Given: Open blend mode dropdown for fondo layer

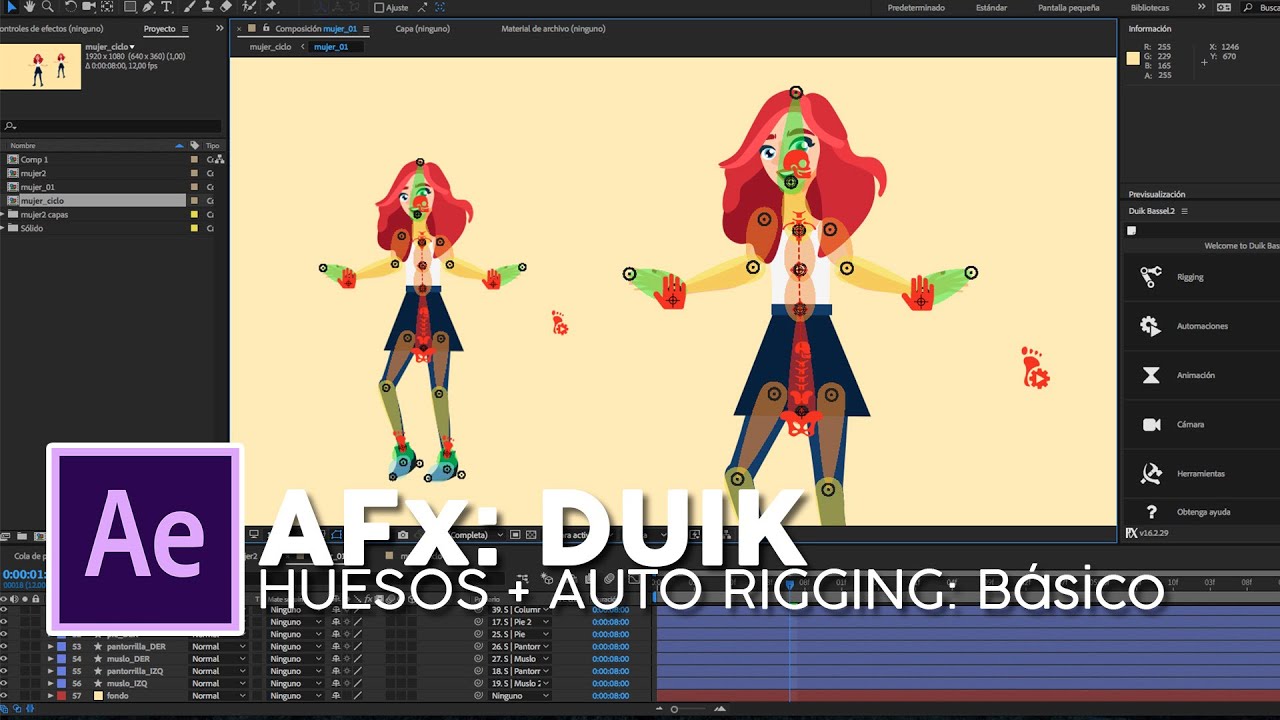Looking at the screenshot, I should click(218, 695).
